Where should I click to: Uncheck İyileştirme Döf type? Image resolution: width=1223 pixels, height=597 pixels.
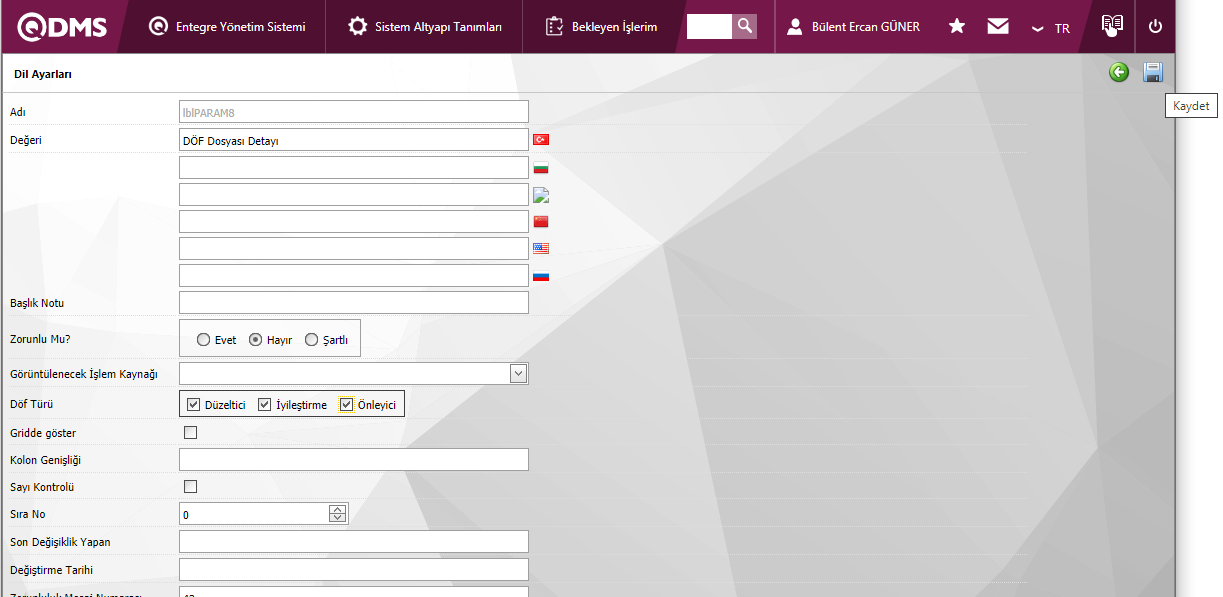(x=265, y=405)
